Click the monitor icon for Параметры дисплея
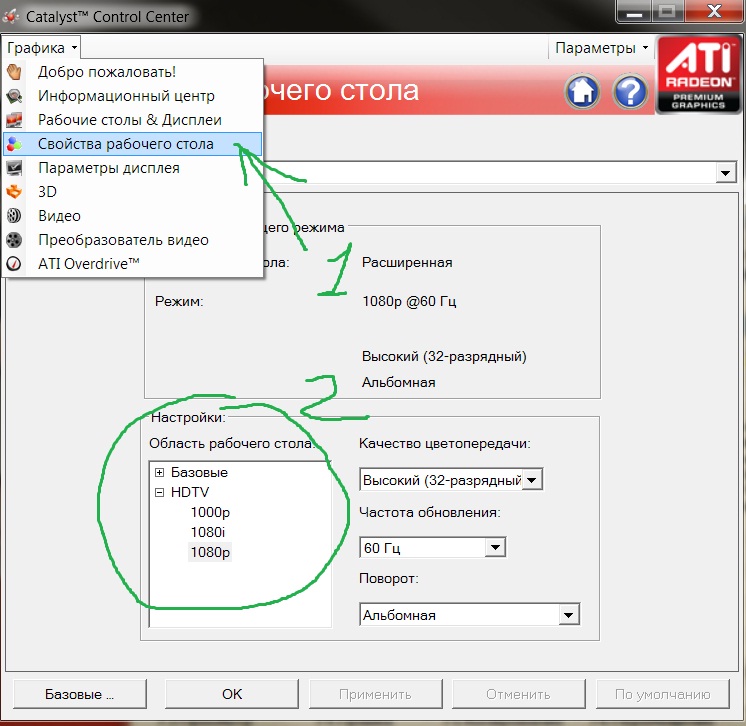 14,168
